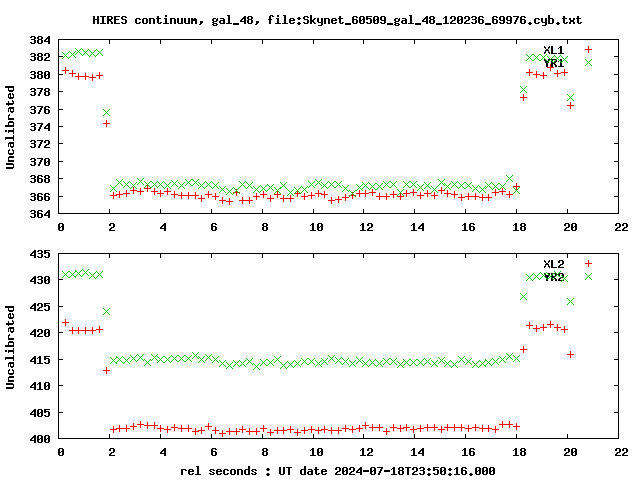640x480 pixels.
Task: Click the y-axis tick label 378
Action: pyautogui.click(x=40, y=92)
